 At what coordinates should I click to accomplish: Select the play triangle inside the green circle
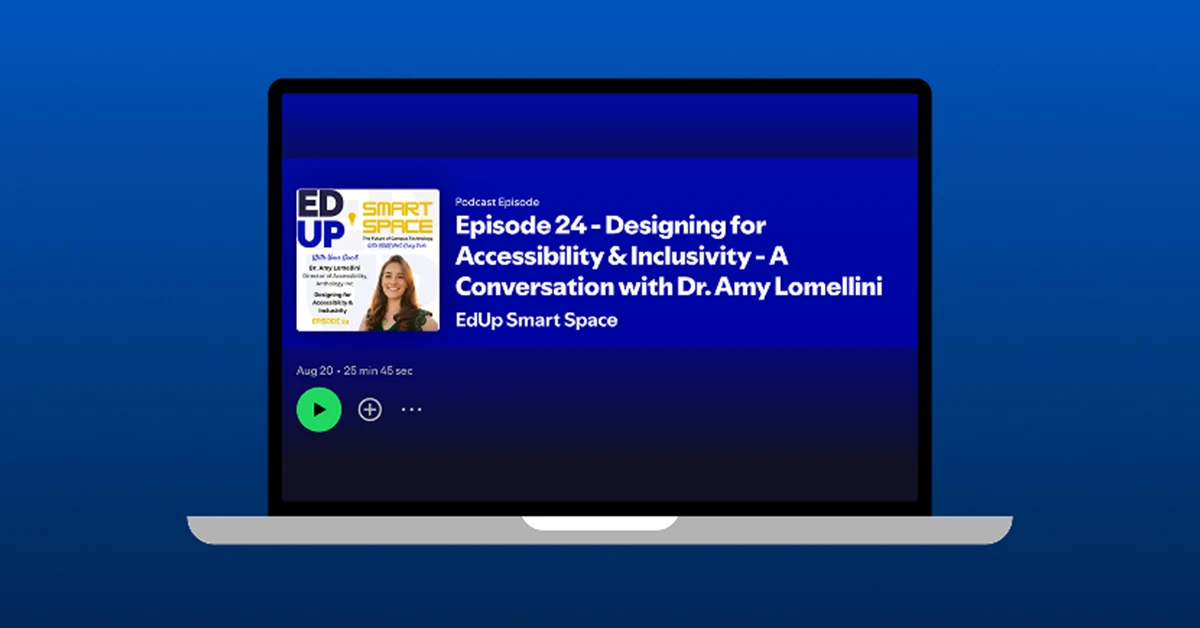pos(318,409)
